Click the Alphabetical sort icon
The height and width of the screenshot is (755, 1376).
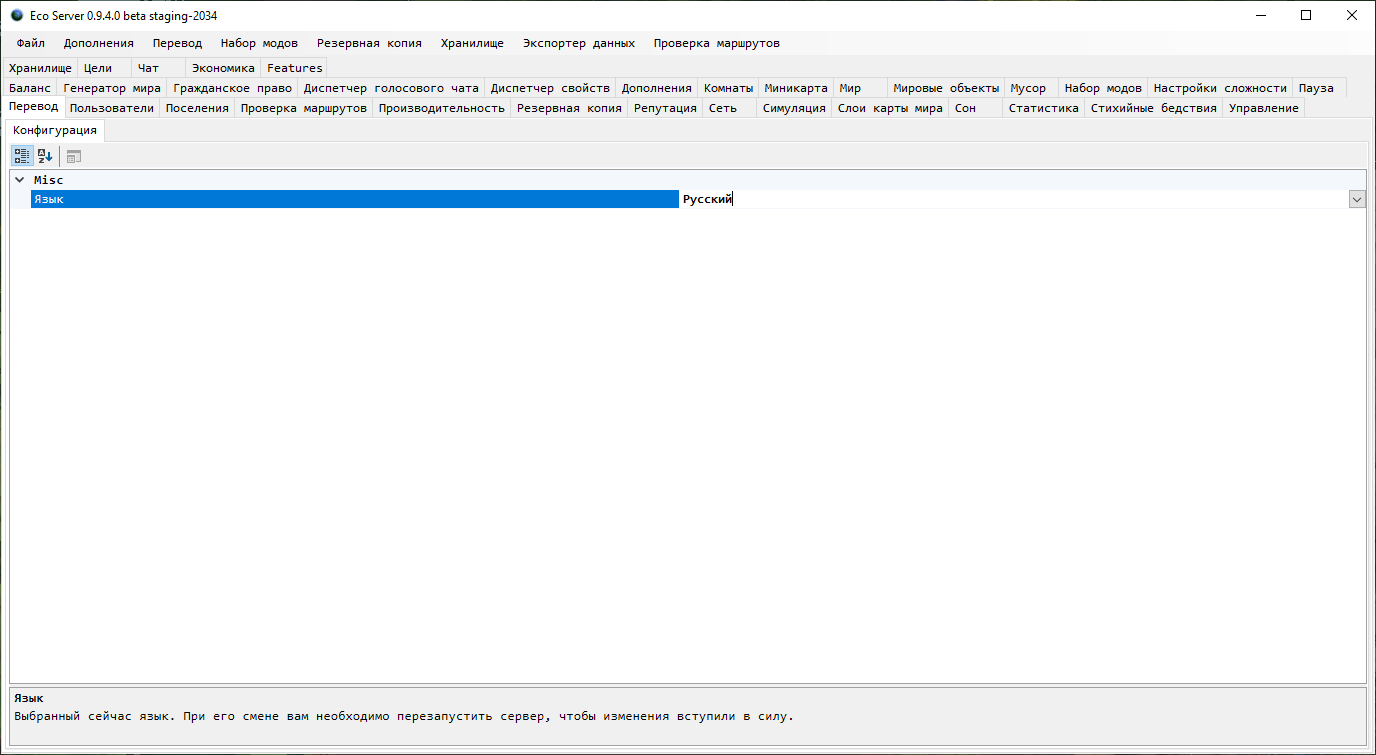[45, 156]
